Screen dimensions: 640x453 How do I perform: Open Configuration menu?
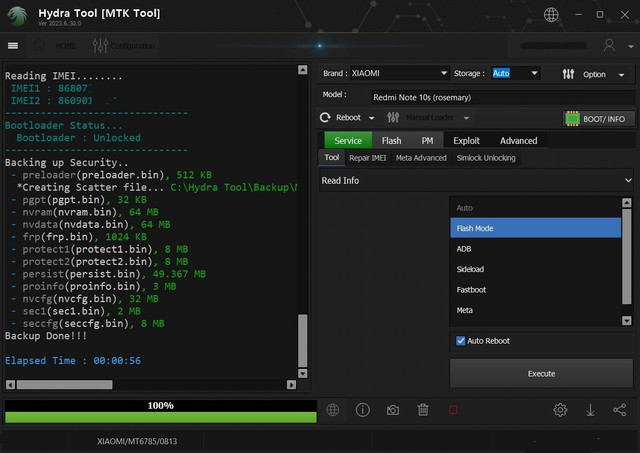tap(132, 46)
